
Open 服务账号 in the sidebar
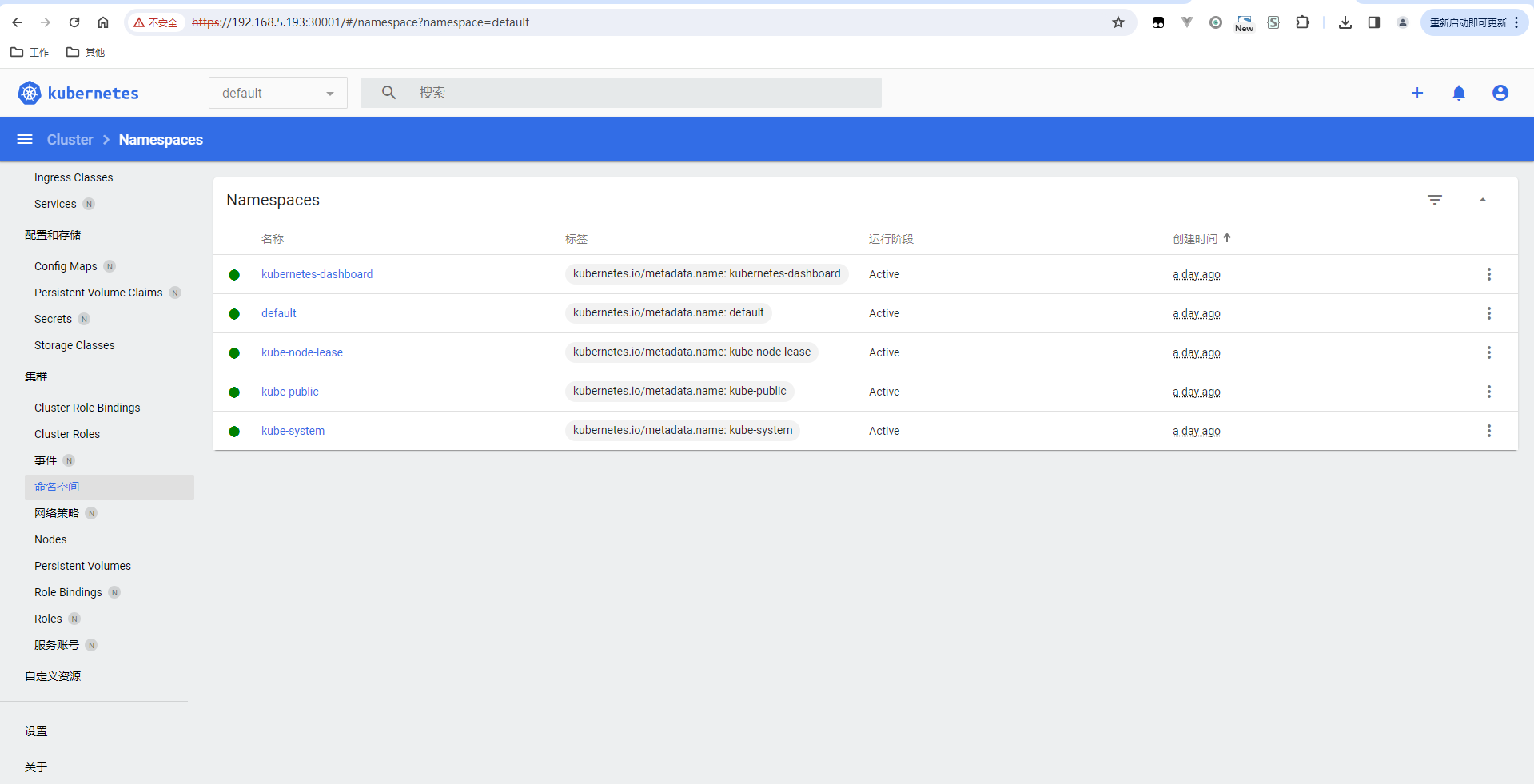(x=57, y=645)
